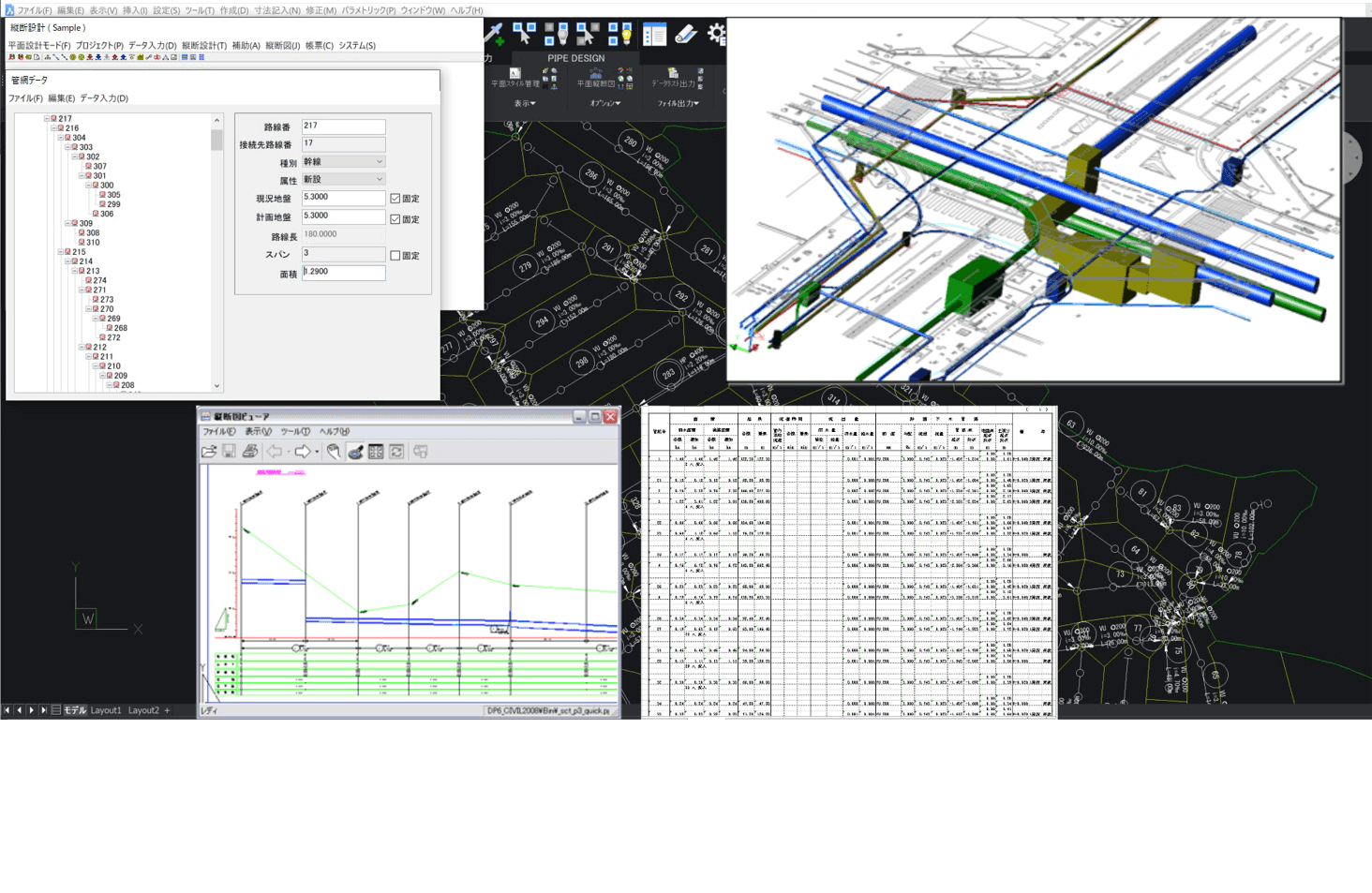
Task: Go forward with right arrow in 縦断図ビューア
Action: tap(303, 452)
